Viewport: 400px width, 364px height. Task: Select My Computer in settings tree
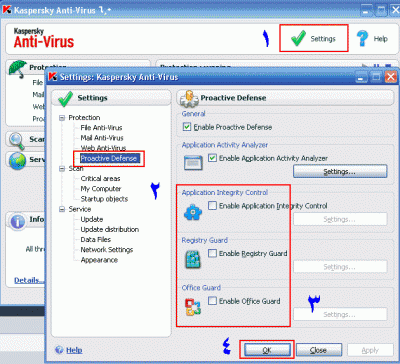pos(101,189)
